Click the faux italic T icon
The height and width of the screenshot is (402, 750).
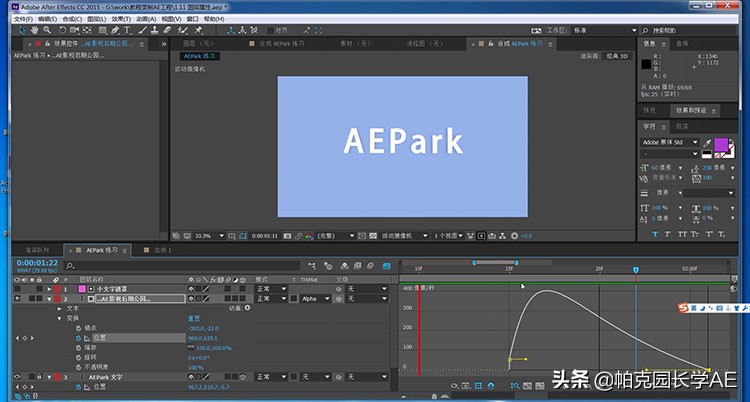click(667, 234)
